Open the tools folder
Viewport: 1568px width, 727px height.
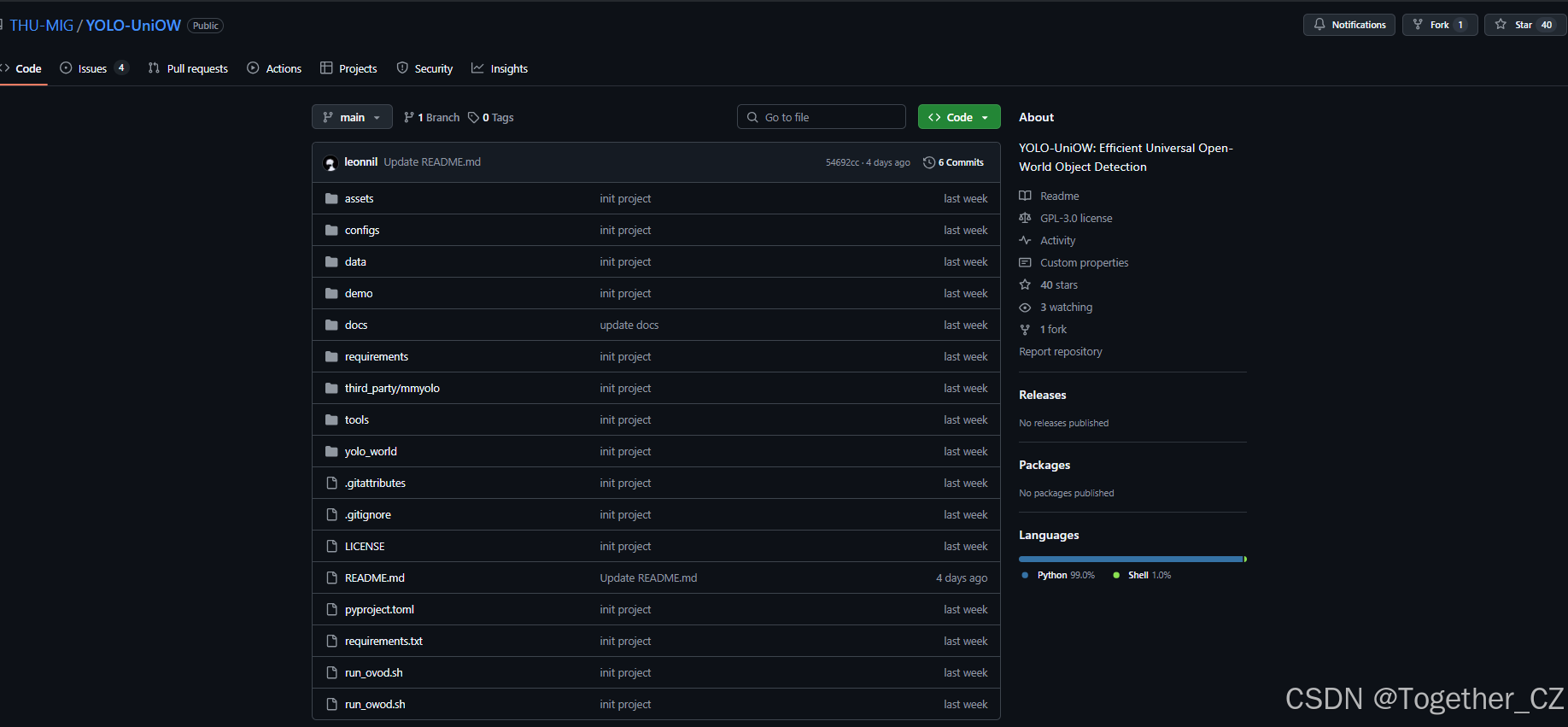[357, 419]
